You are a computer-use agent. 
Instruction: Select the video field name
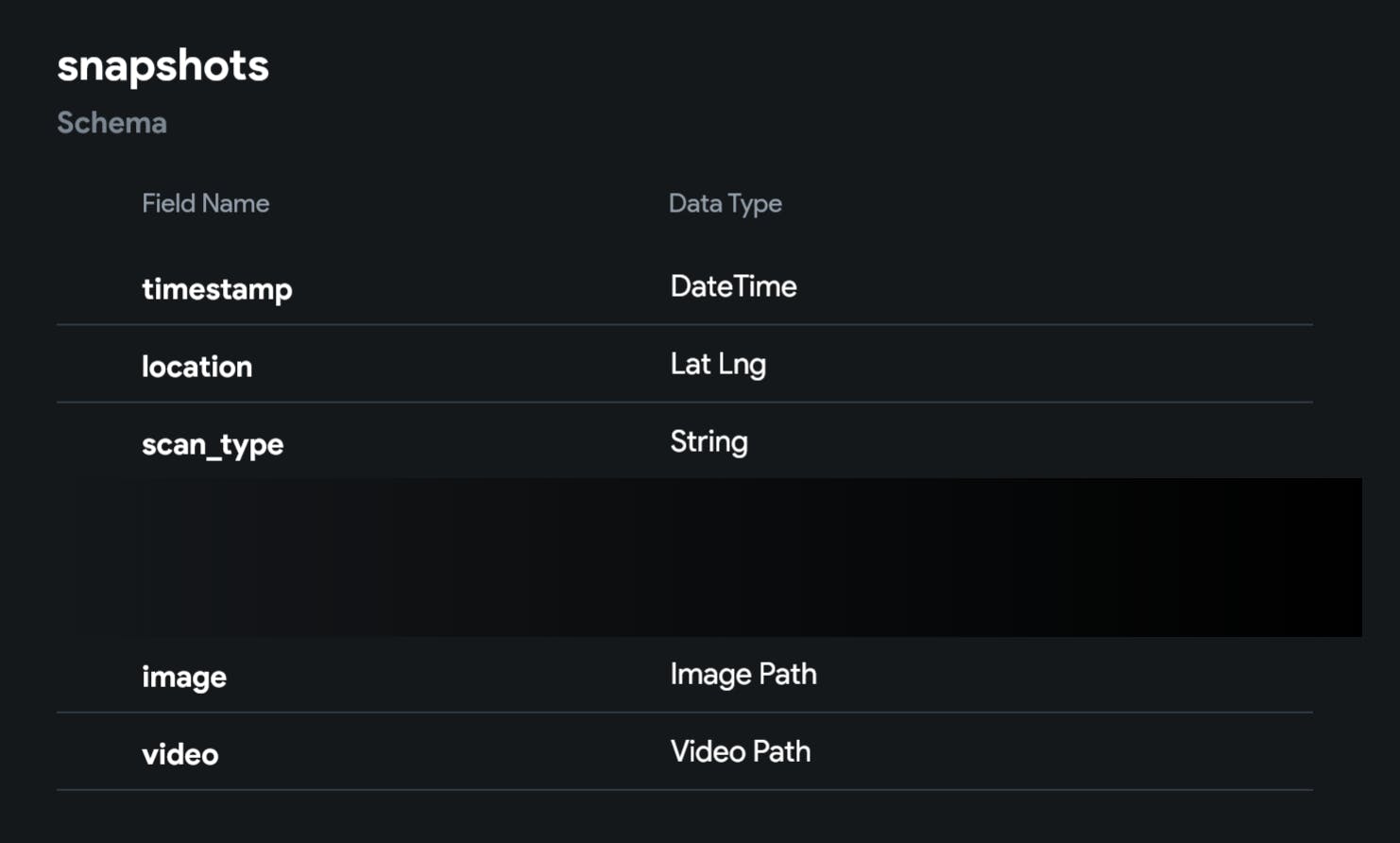point(179,754)
